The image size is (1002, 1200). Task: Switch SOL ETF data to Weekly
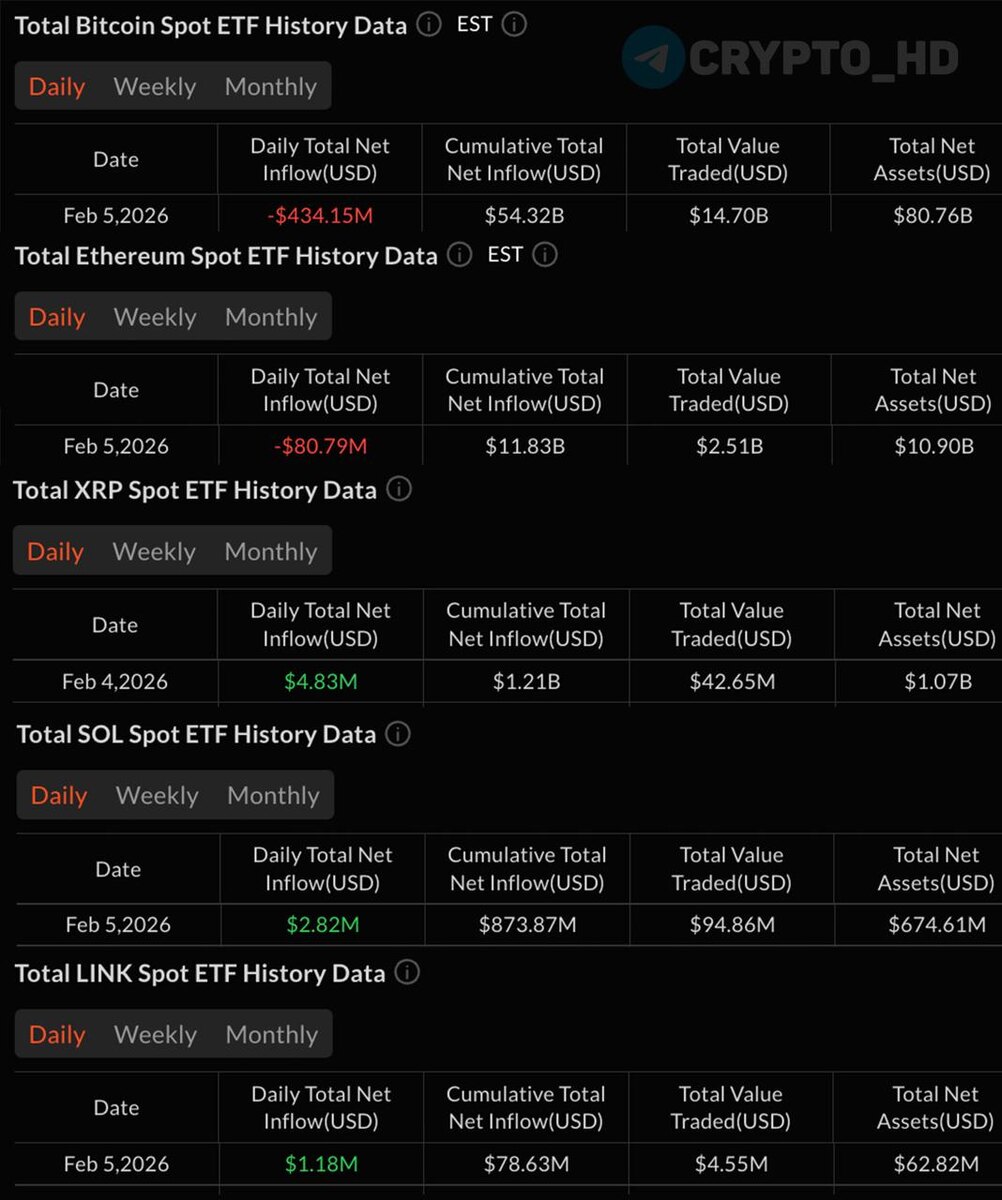tap(157, 795)
